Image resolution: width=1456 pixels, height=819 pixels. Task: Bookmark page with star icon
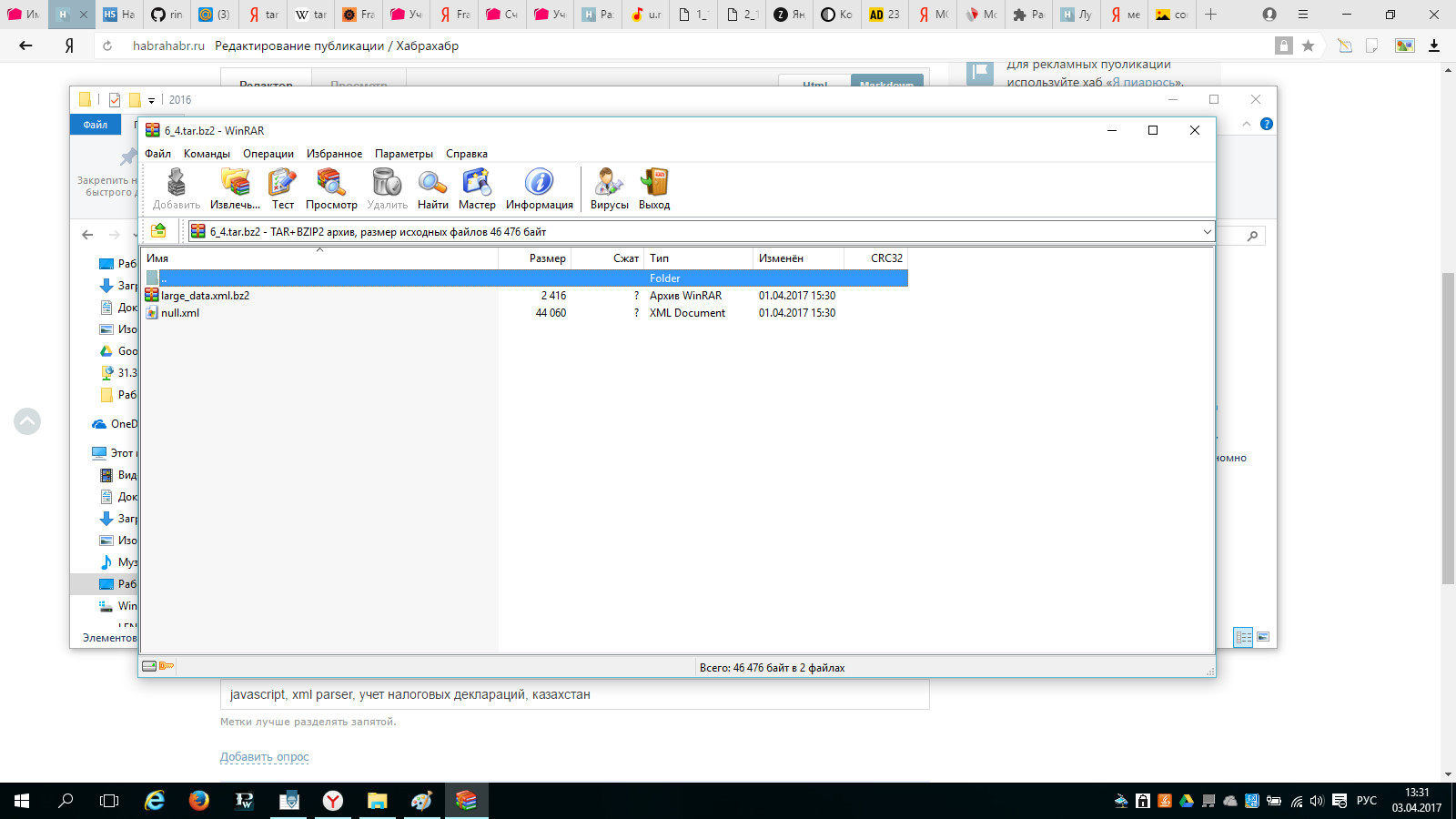(x=1308, y=45)
